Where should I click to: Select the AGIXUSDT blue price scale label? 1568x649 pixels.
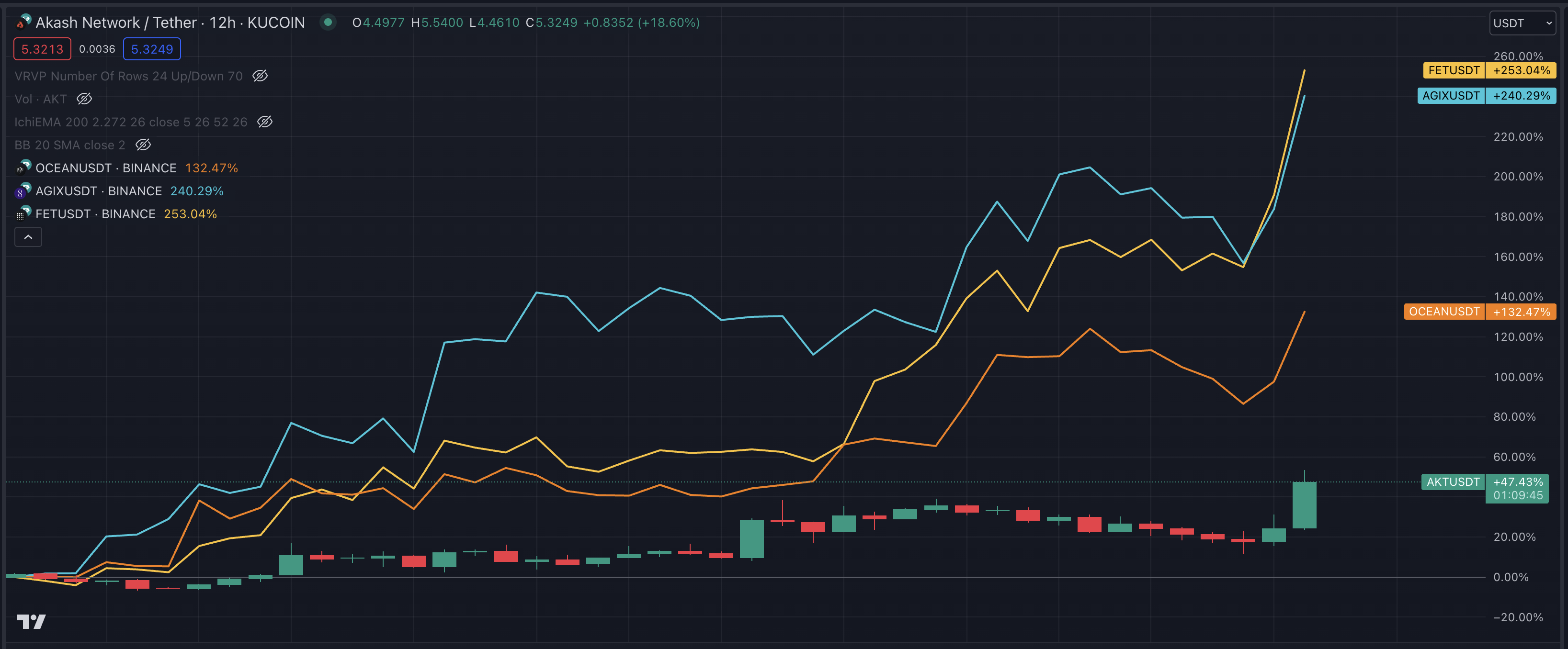[x=1451, y=96]
